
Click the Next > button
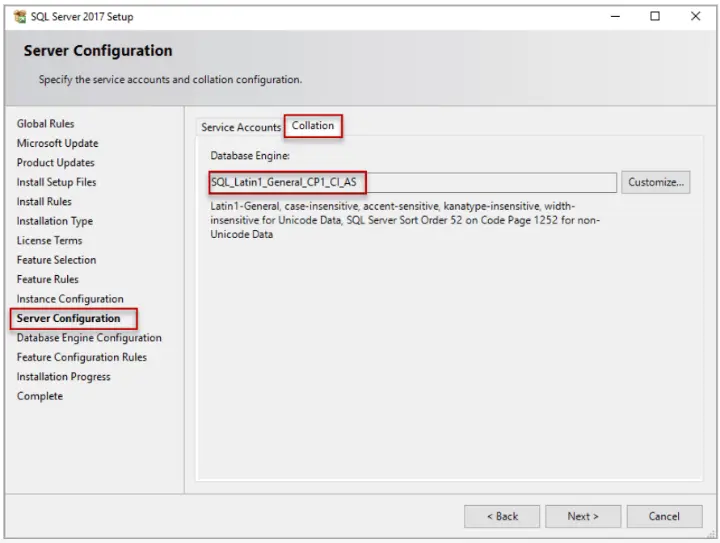point(583,516)
